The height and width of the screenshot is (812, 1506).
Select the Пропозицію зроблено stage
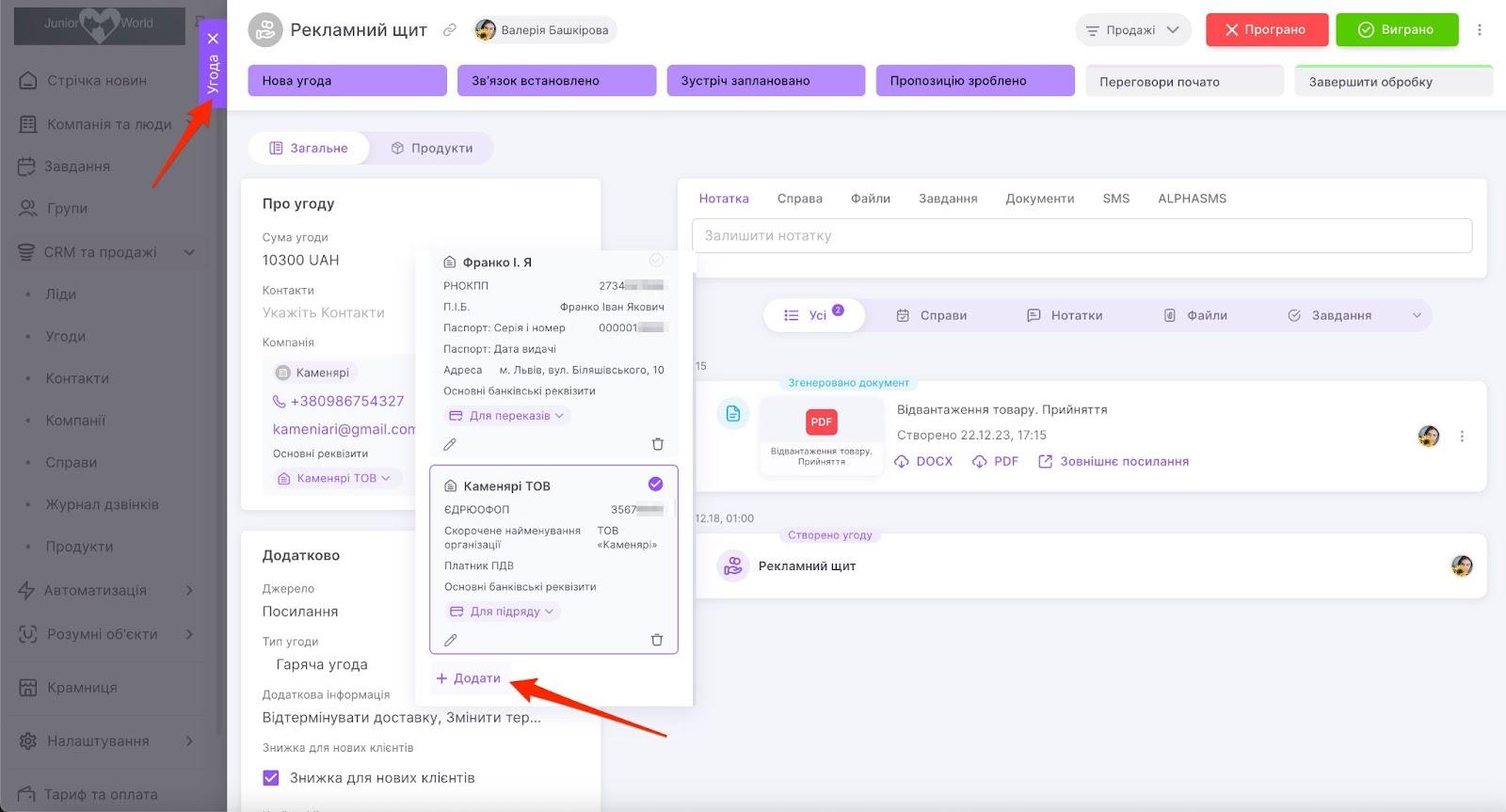tap(975, 81)
